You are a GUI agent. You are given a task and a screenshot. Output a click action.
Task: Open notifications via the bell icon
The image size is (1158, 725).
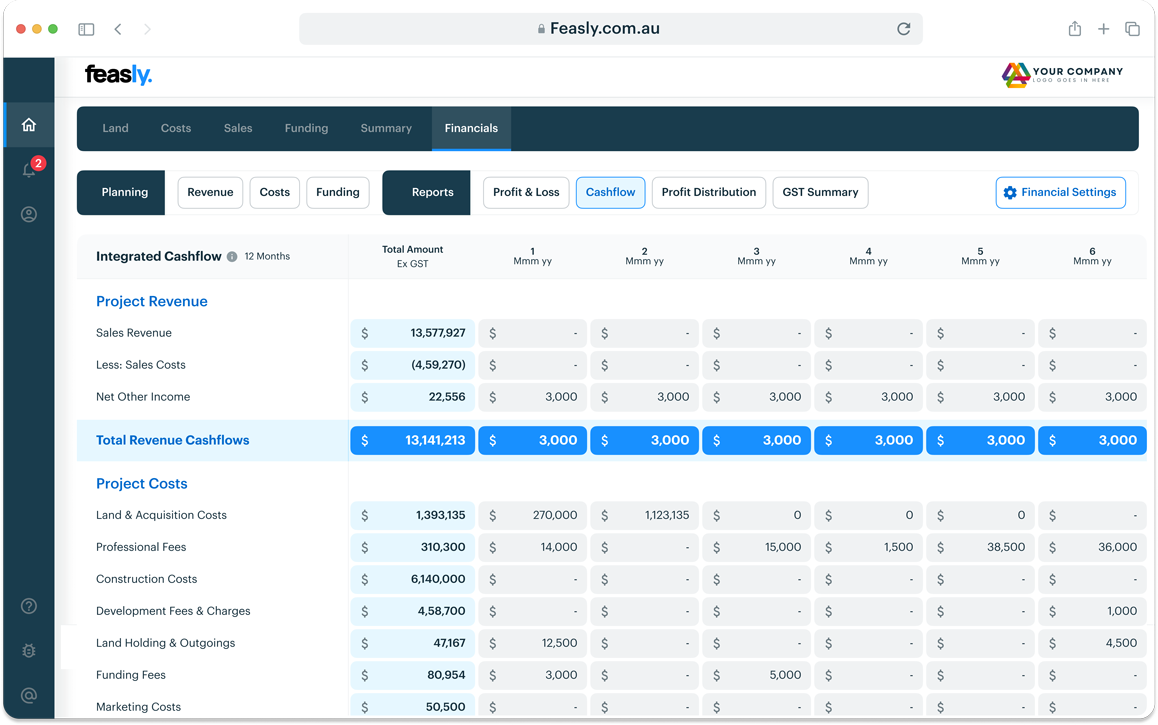point(28,170)
